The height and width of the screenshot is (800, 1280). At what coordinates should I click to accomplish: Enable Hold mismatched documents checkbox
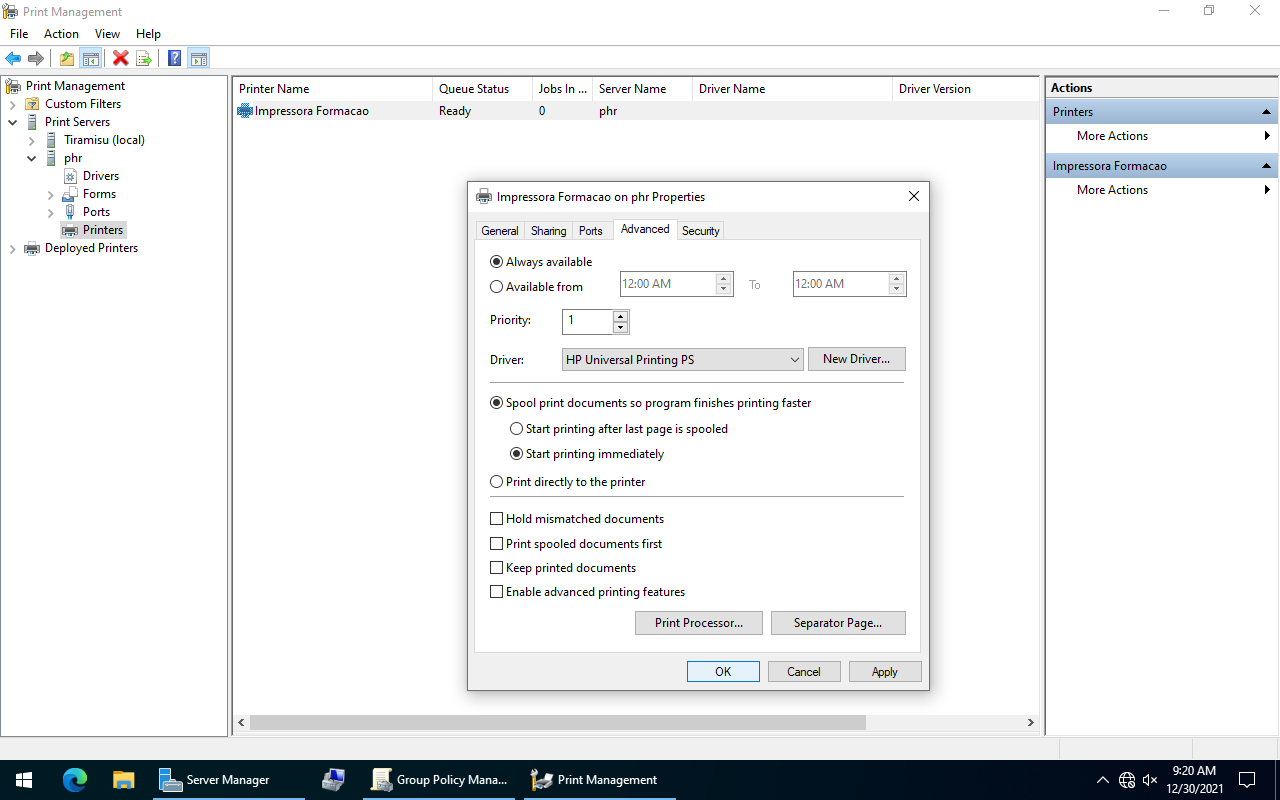point(497,519)
